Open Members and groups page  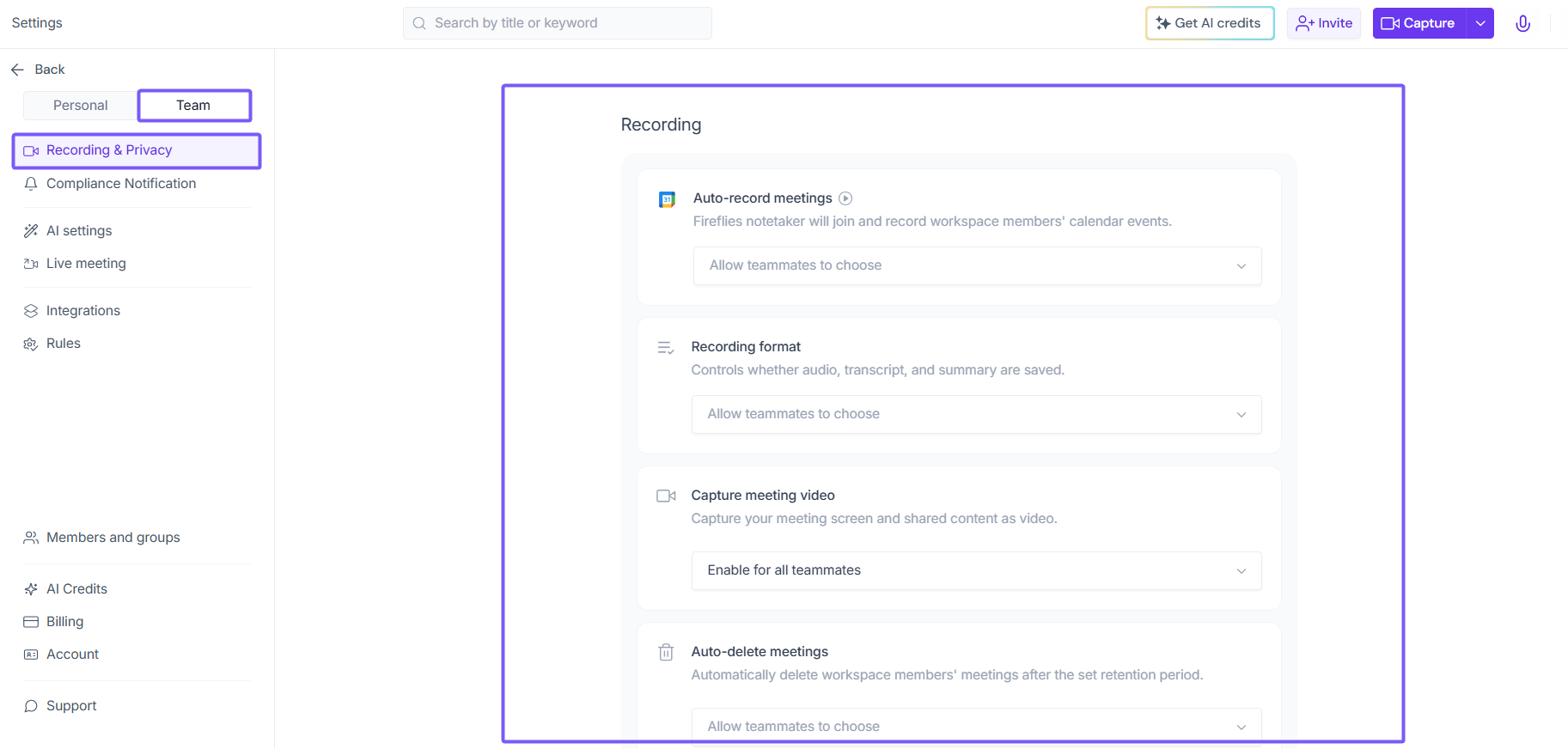113,538
